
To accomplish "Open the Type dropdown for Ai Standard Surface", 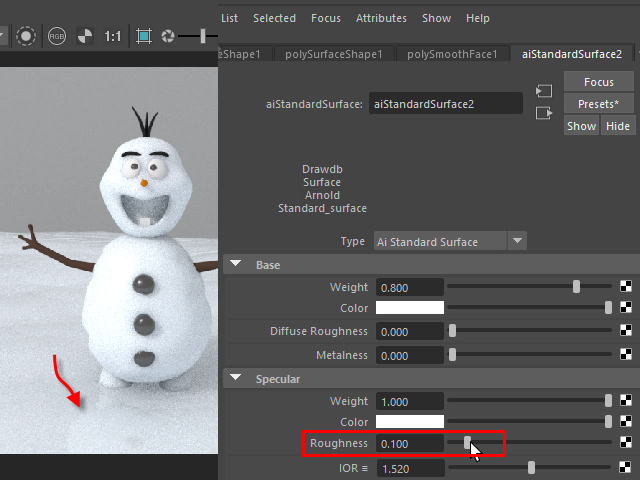I will coord(517,241).
